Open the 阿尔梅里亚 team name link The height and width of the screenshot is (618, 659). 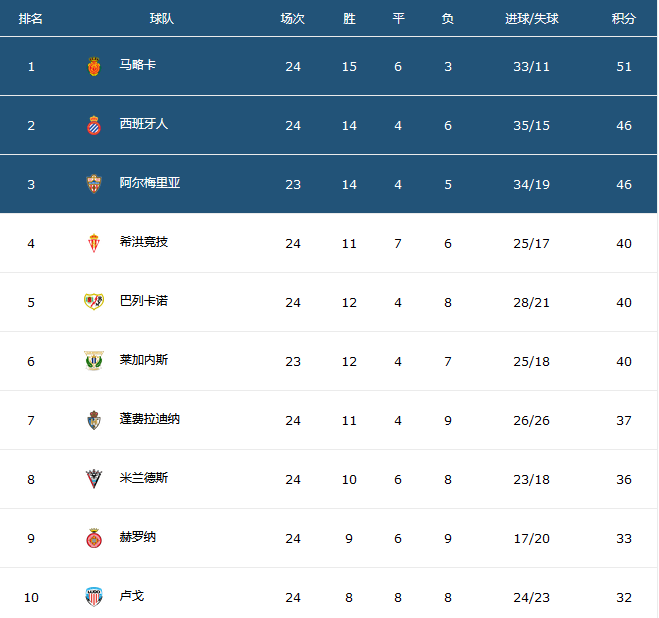[149, 183]
